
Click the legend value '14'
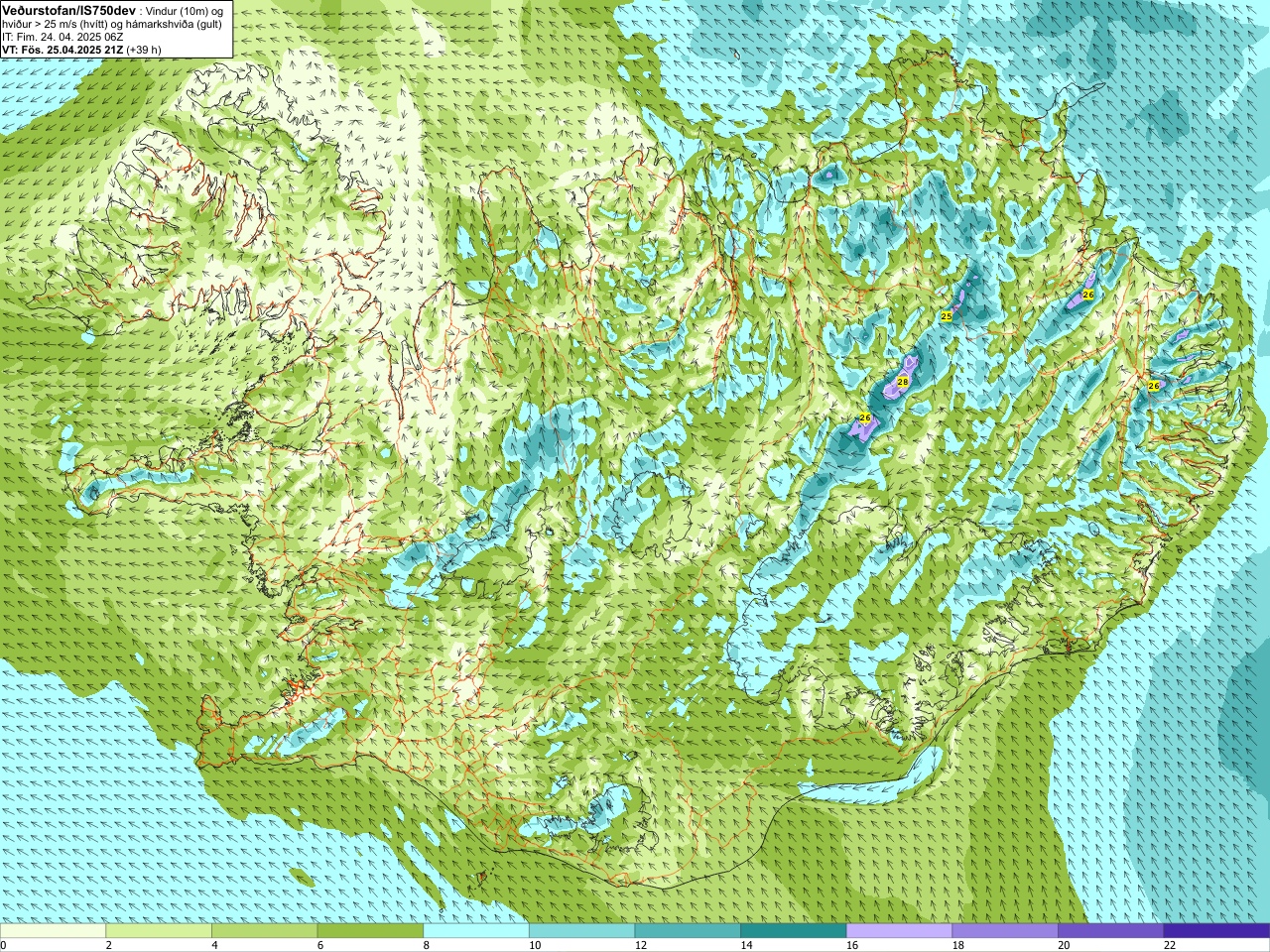pos(746,945)
